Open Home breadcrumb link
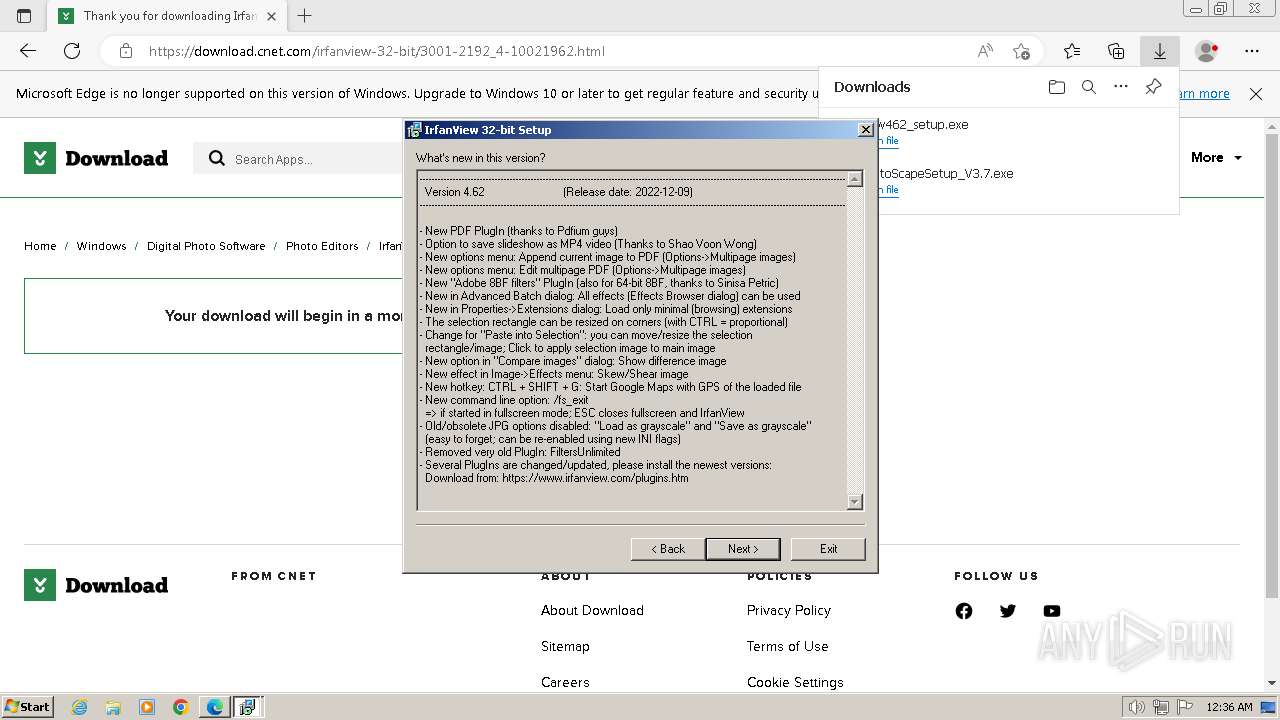This screenshot has height=720, width=1280. coord(40,246)
